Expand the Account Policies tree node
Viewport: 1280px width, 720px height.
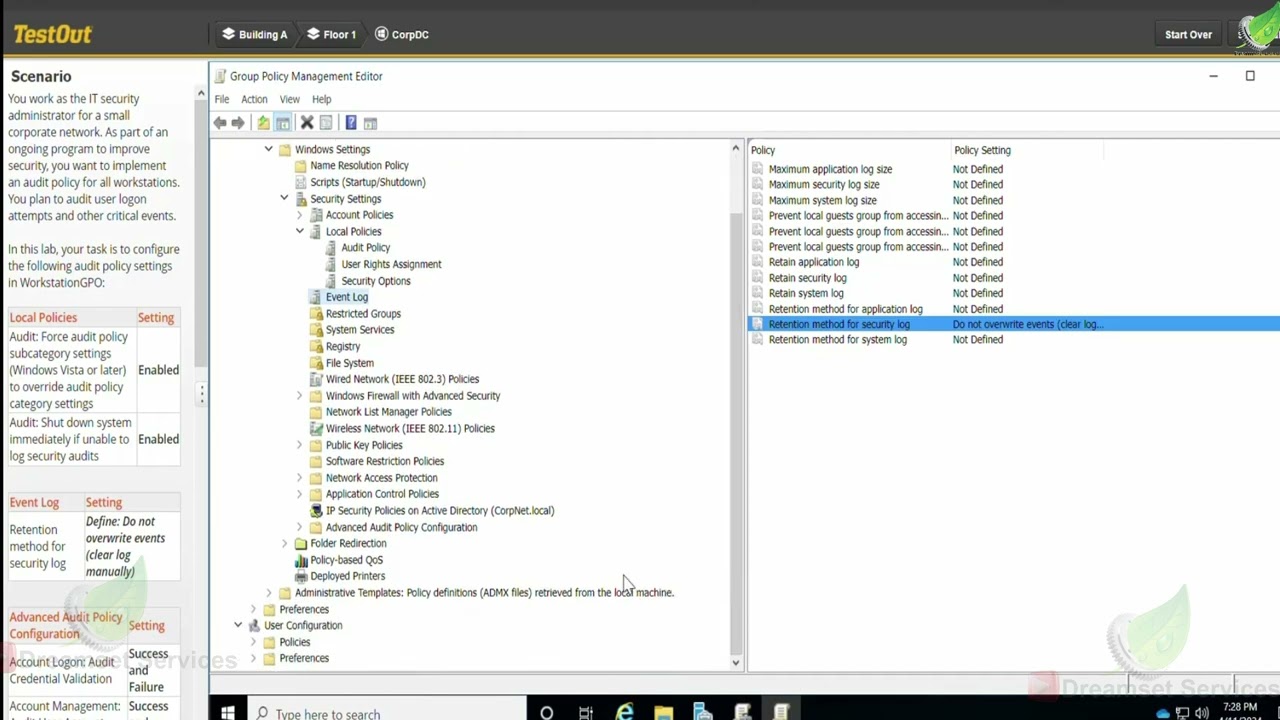(299, 215)
